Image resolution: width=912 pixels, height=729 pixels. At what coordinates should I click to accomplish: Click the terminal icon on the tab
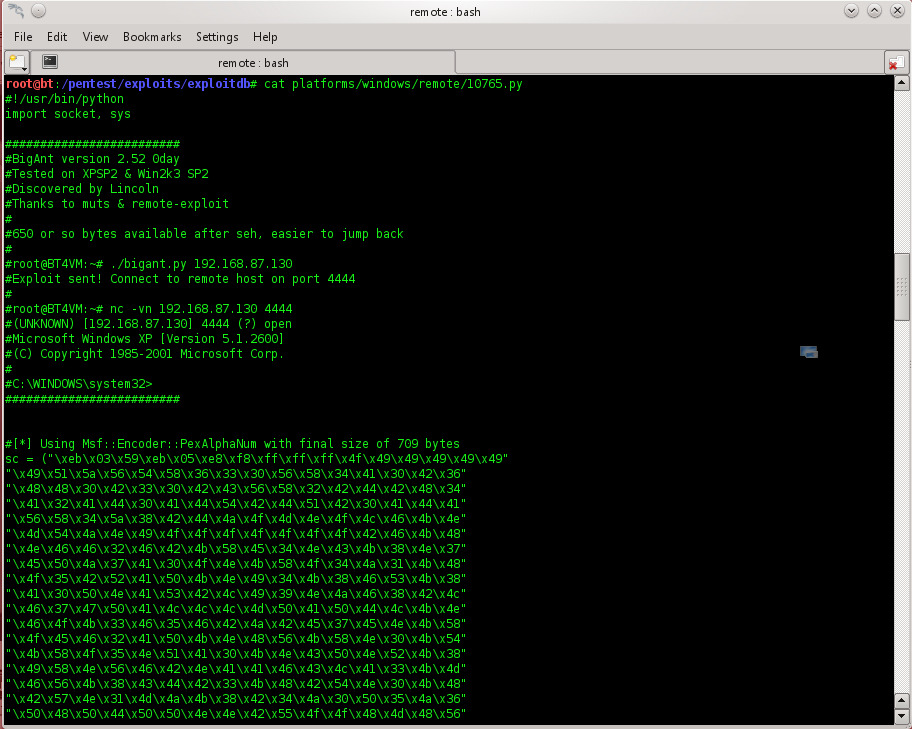tap(50, 62)
